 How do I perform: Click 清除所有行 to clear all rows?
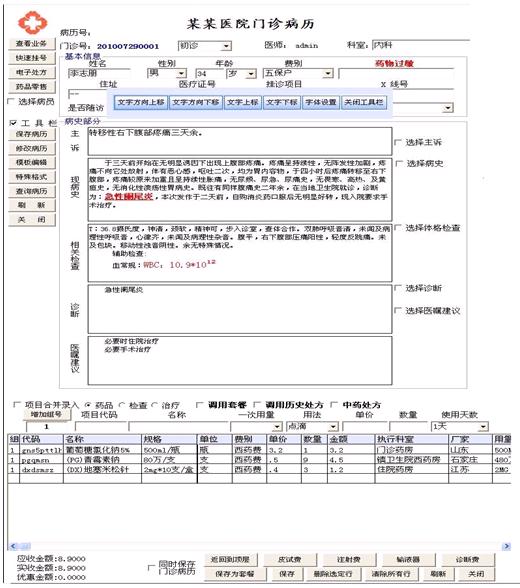point(391,574)
